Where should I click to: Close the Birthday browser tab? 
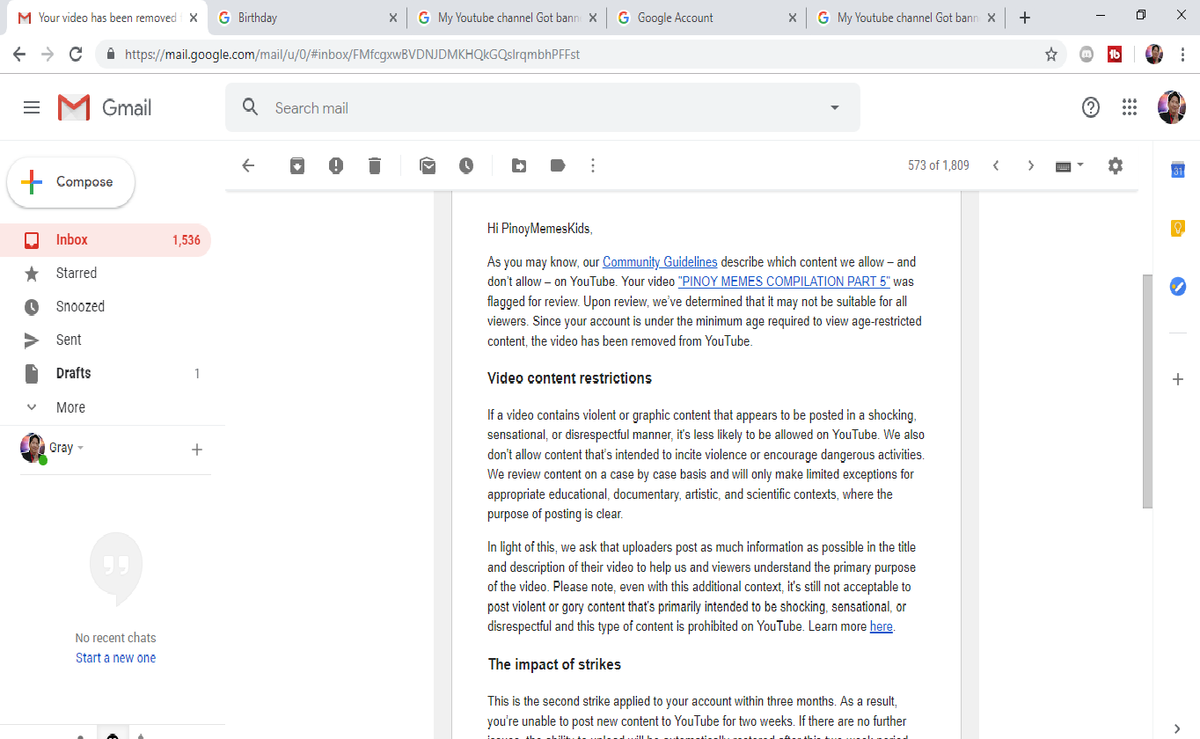[x=393, y=18]
